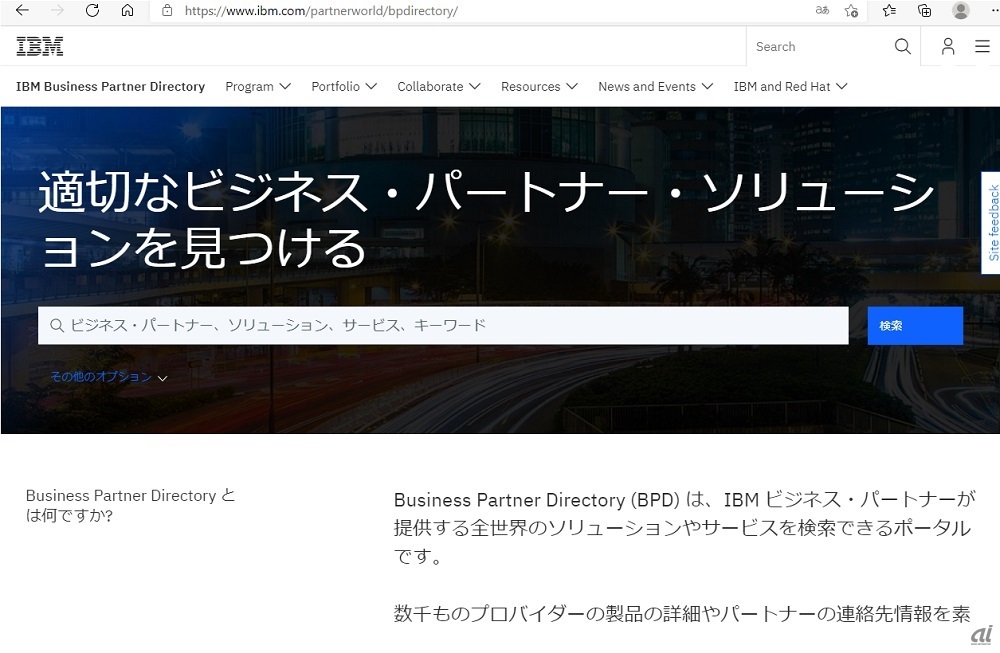1000x653 pixels.
Task: Click the magnifier icon in IBM search
Action: tap(902, 47)
